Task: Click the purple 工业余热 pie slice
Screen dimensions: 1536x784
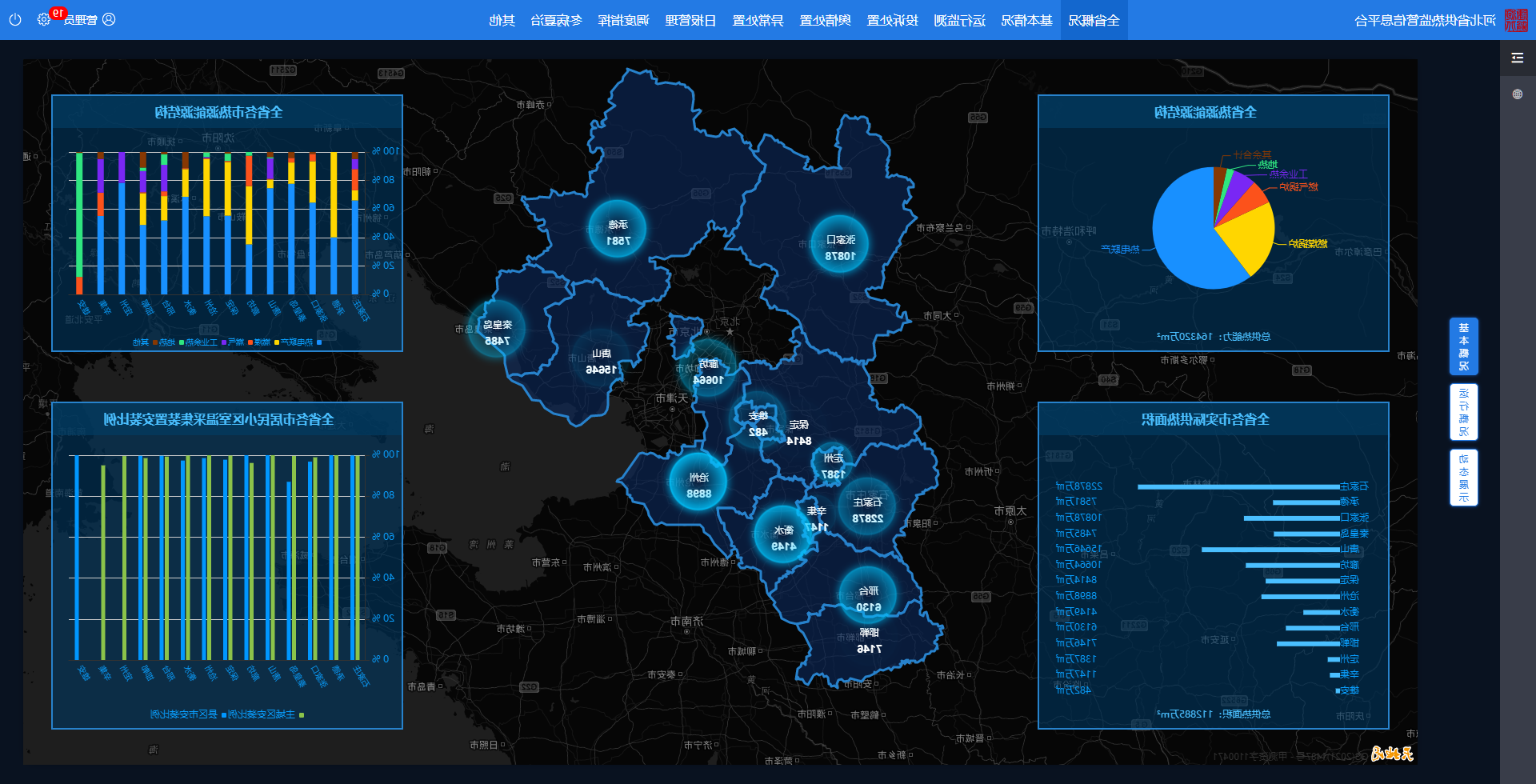Action: 1237,187
